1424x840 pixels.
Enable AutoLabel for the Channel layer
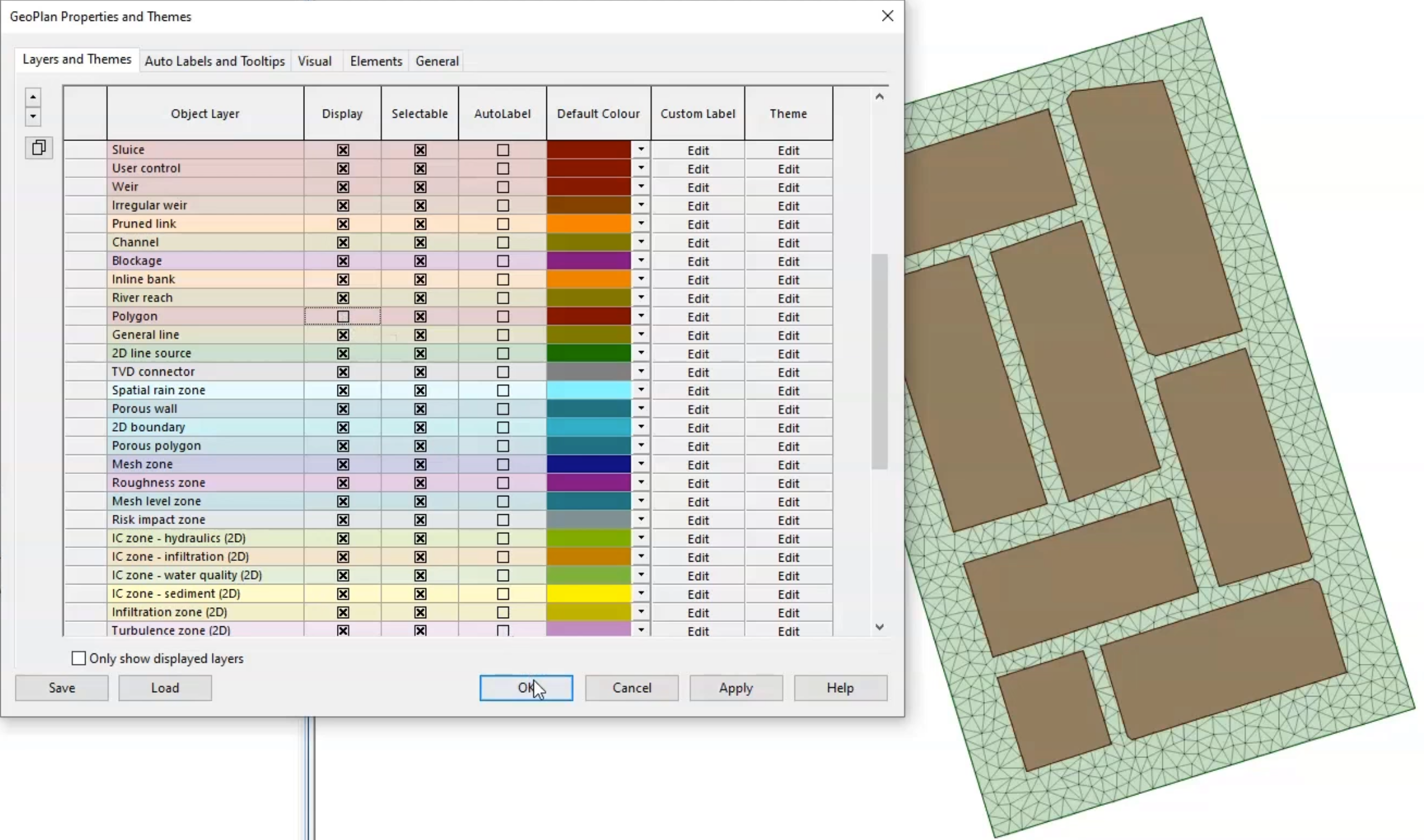[x=503, y=243]
